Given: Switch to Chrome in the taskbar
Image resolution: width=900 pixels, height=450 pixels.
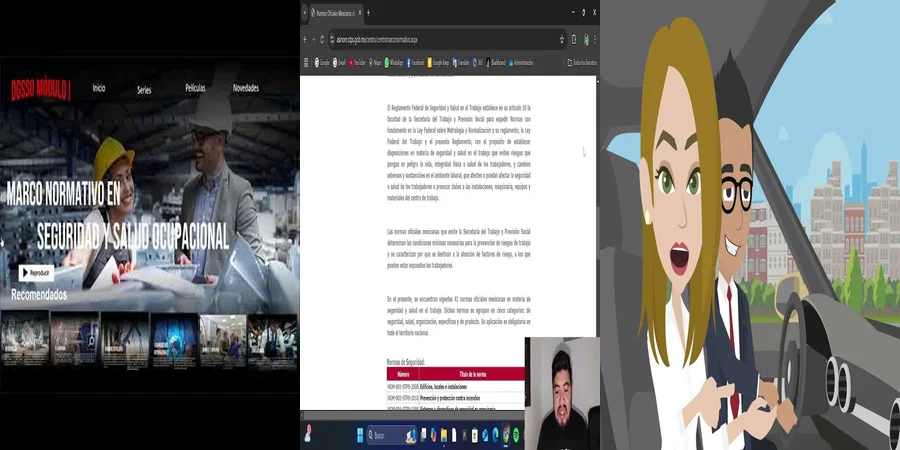Looking at the screenshot, I should 506,435.
